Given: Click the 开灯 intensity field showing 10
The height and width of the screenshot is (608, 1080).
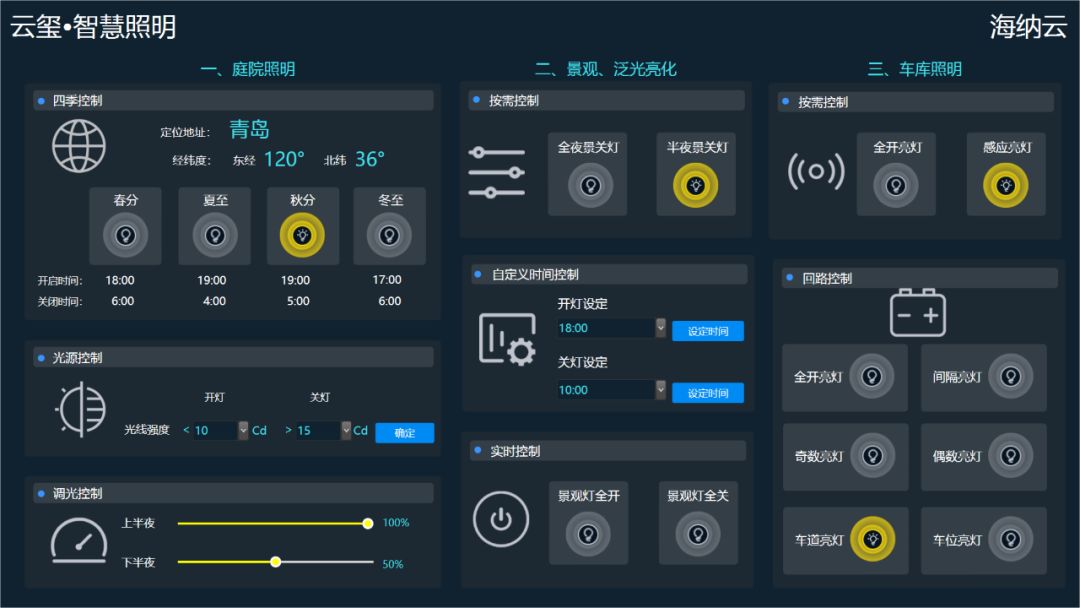Looking at the screenshot, I should (x=215, y=430).
